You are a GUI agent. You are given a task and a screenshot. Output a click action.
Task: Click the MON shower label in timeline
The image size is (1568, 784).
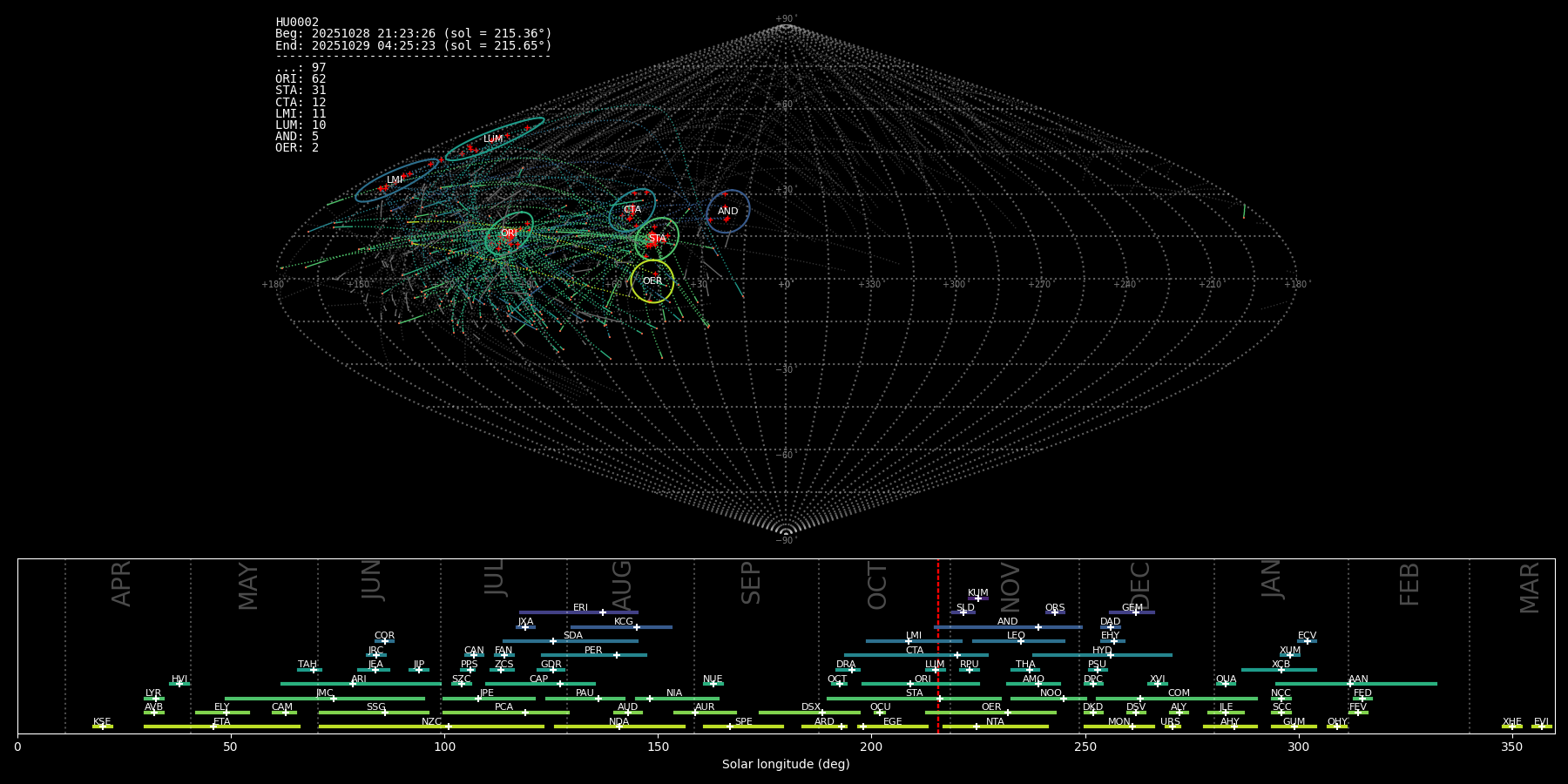pyautogui.click(x=1119, y=722)
